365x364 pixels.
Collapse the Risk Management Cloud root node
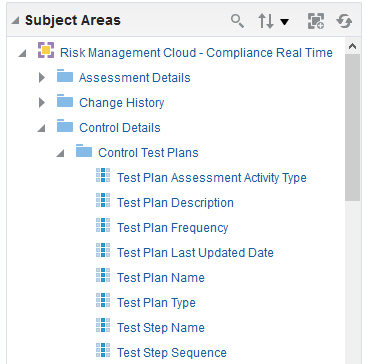click(x=22, y=53)
